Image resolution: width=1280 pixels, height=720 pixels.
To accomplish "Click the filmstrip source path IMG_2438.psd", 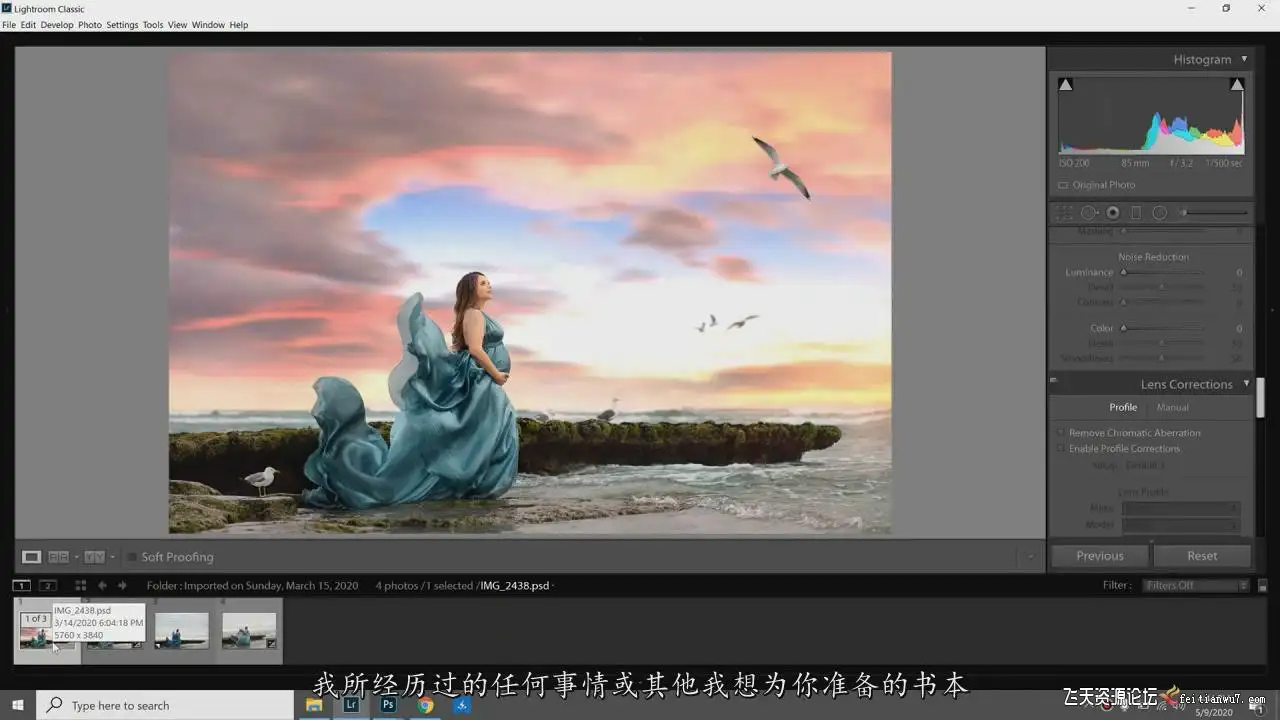I will pyautogui.click(x=516, y=585).
